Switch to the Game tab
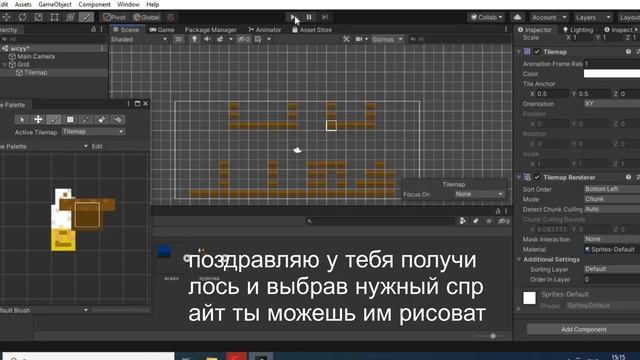 162,30
